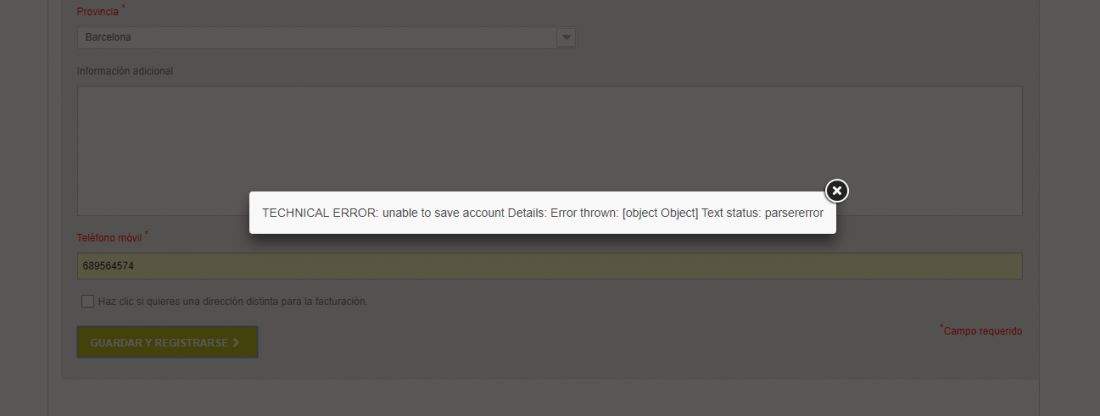The image size is (1100, 416).
Task: Click the Campo requerido note
Action: pyautogui.click(x=983, y=331)
